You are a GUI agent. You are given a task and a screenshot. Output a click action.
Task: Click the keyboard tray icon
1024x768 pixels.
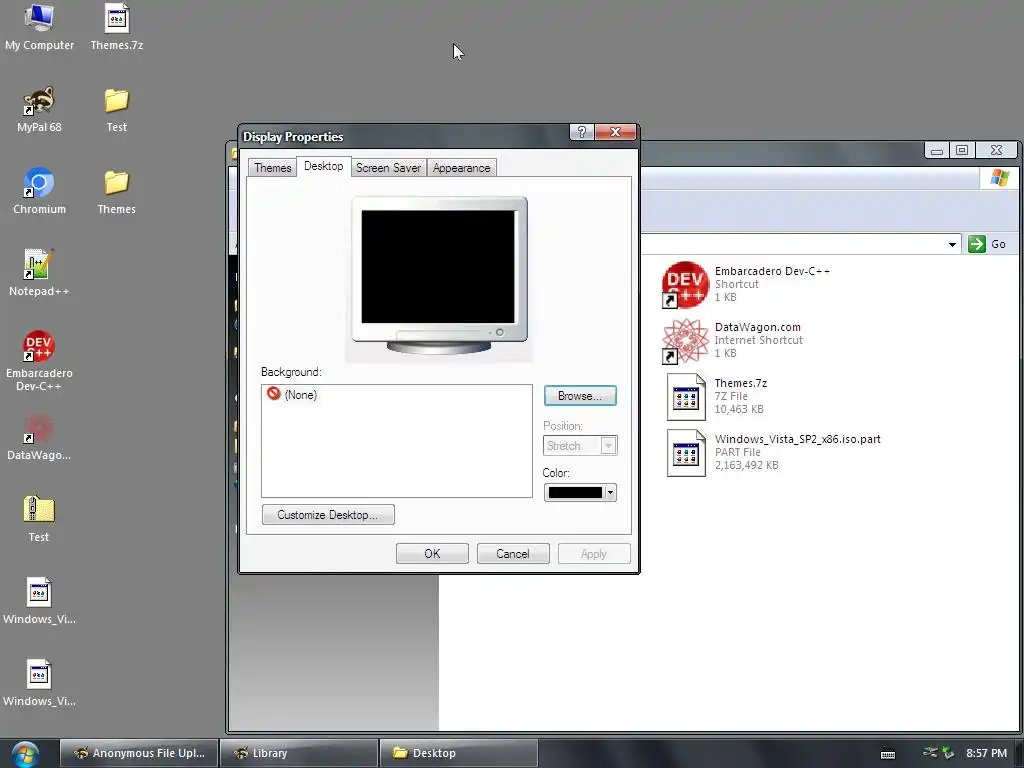[888, 754]
